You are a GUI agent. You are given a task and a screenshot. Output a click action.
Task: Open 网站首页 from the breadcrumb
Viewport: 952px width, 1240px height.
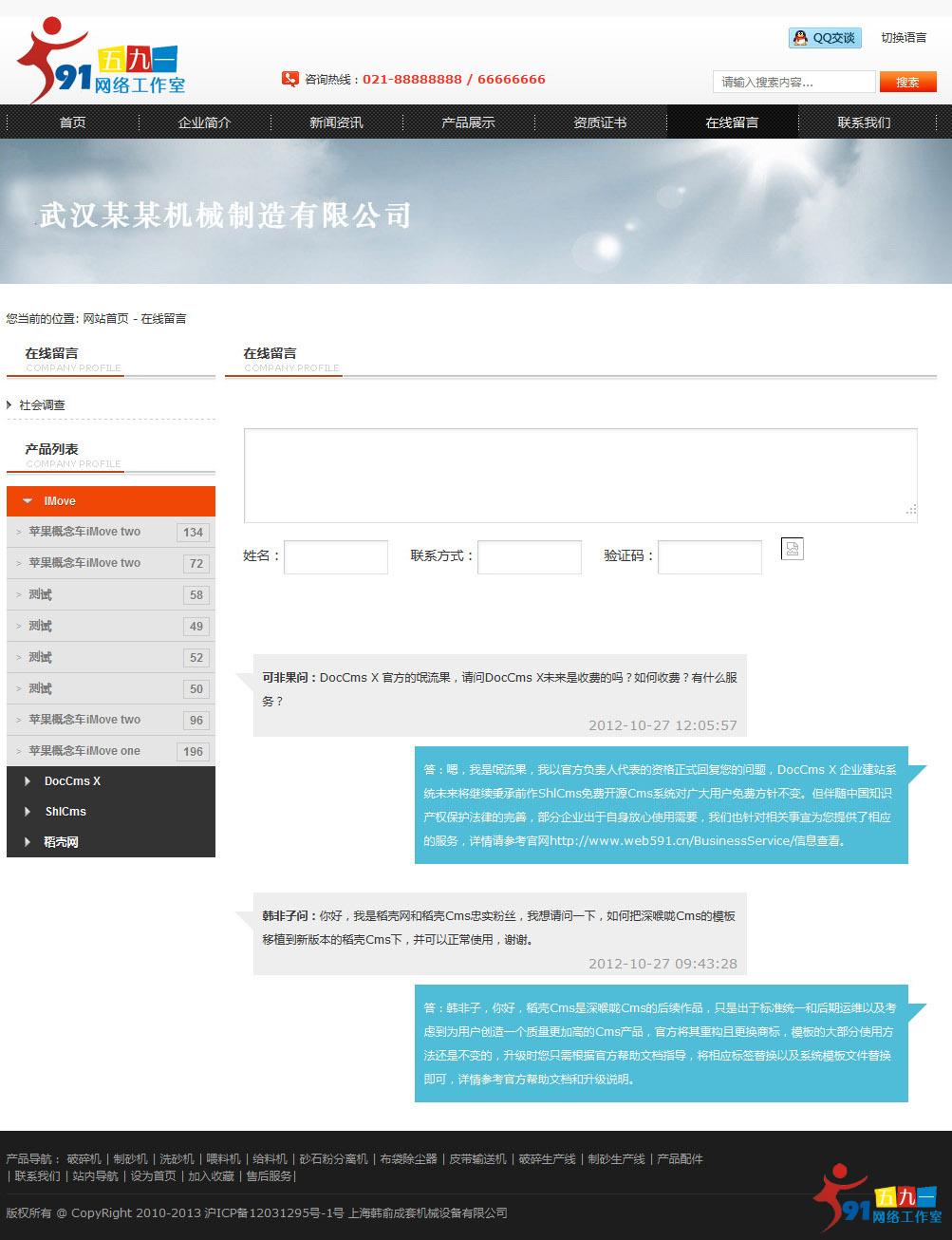point(105,318)
